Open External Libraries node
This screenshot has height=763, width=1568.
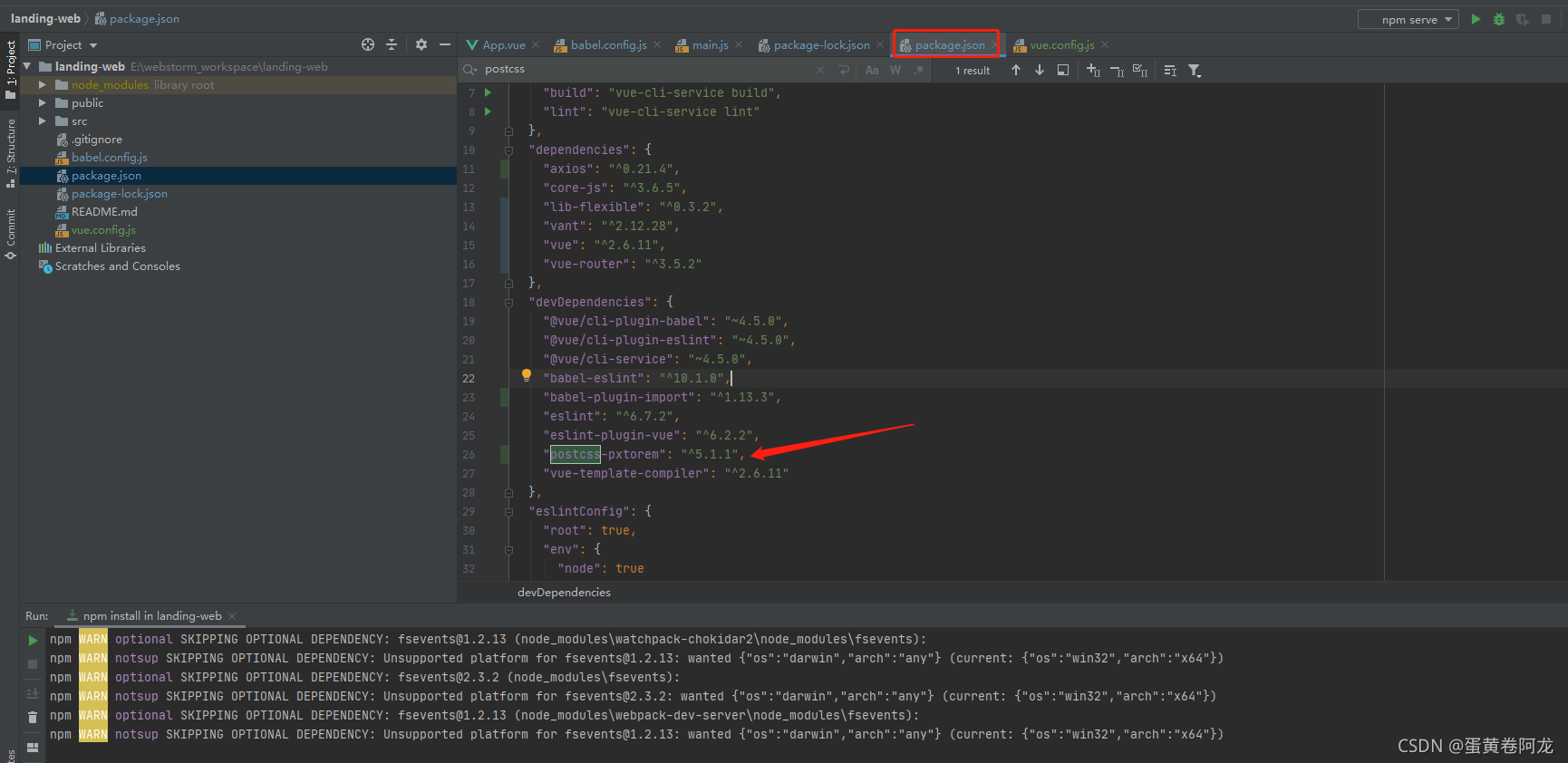100,248
